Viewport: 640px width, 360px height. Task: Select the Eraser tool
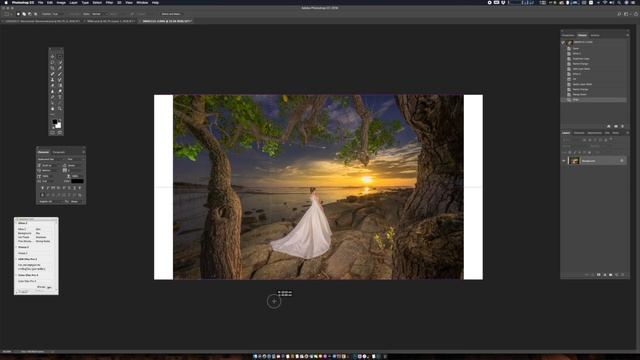(x=52, y=85)
